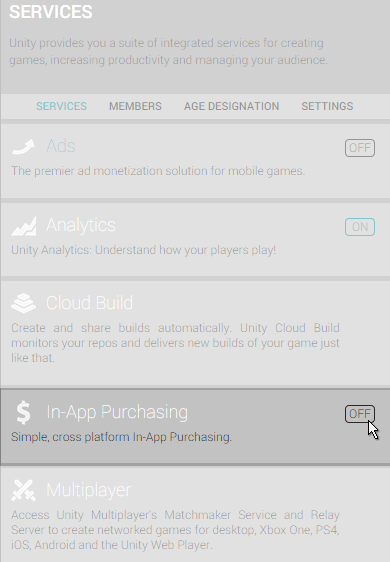Toggle the Analytics ON switch
Image resolution: width=390 pixels, height=562 pixels.
pyautogui.click(x=360, y=227)
